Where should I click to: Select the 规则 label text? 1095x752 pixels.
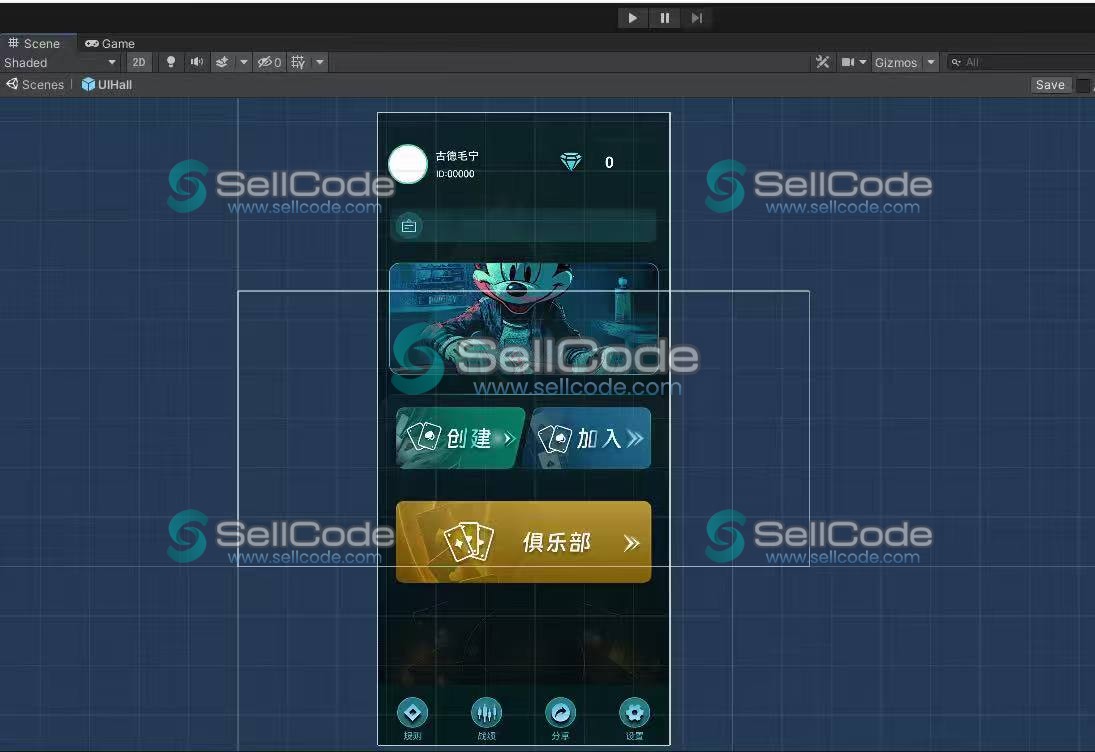coord(413,736)
